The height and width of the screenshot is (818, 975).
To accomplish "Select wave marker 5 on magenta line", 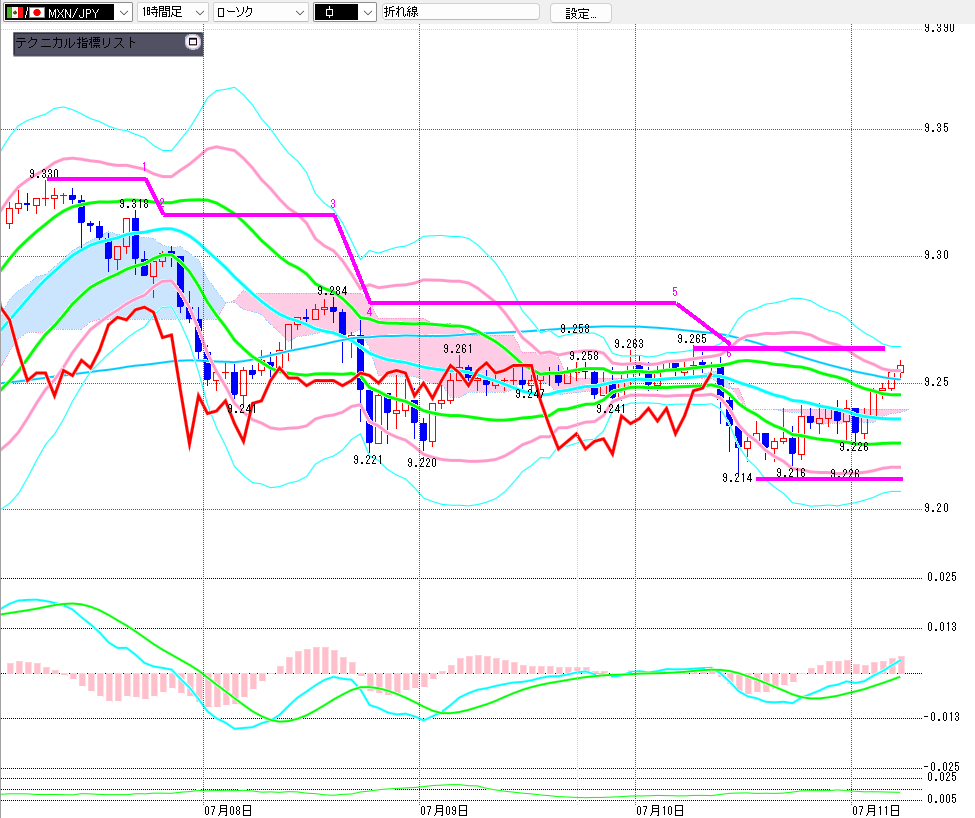I will (675, 292).
